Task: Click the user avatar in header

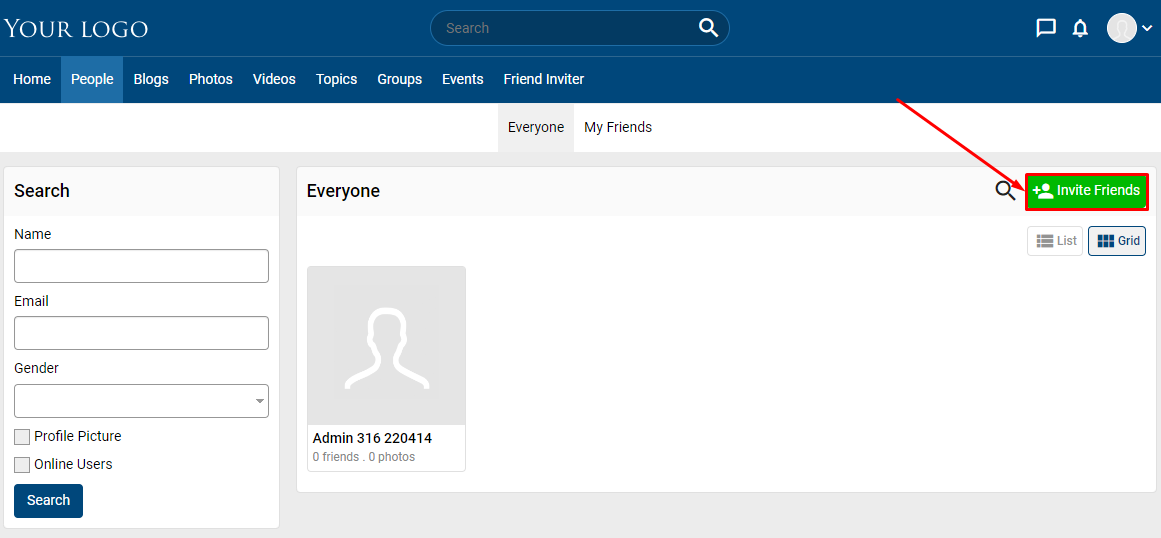Action: pos(1122,28)
